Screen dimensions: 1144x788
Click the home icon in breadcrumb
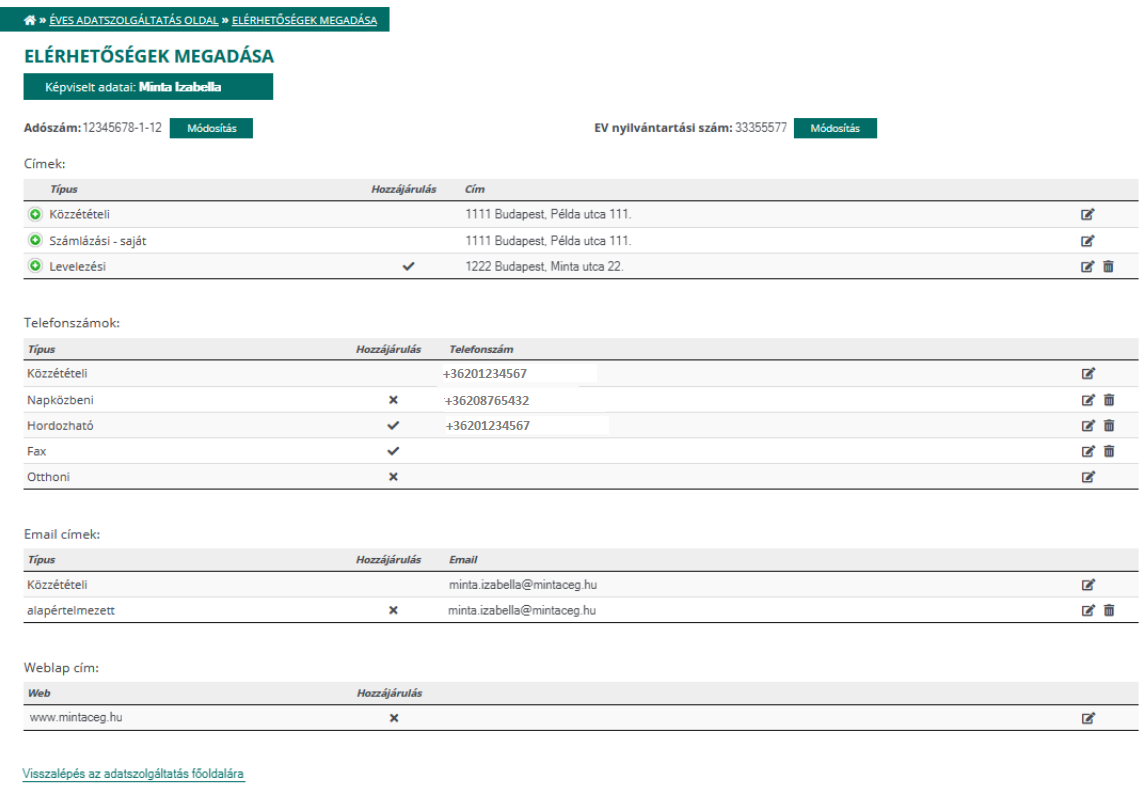[29, 20]
